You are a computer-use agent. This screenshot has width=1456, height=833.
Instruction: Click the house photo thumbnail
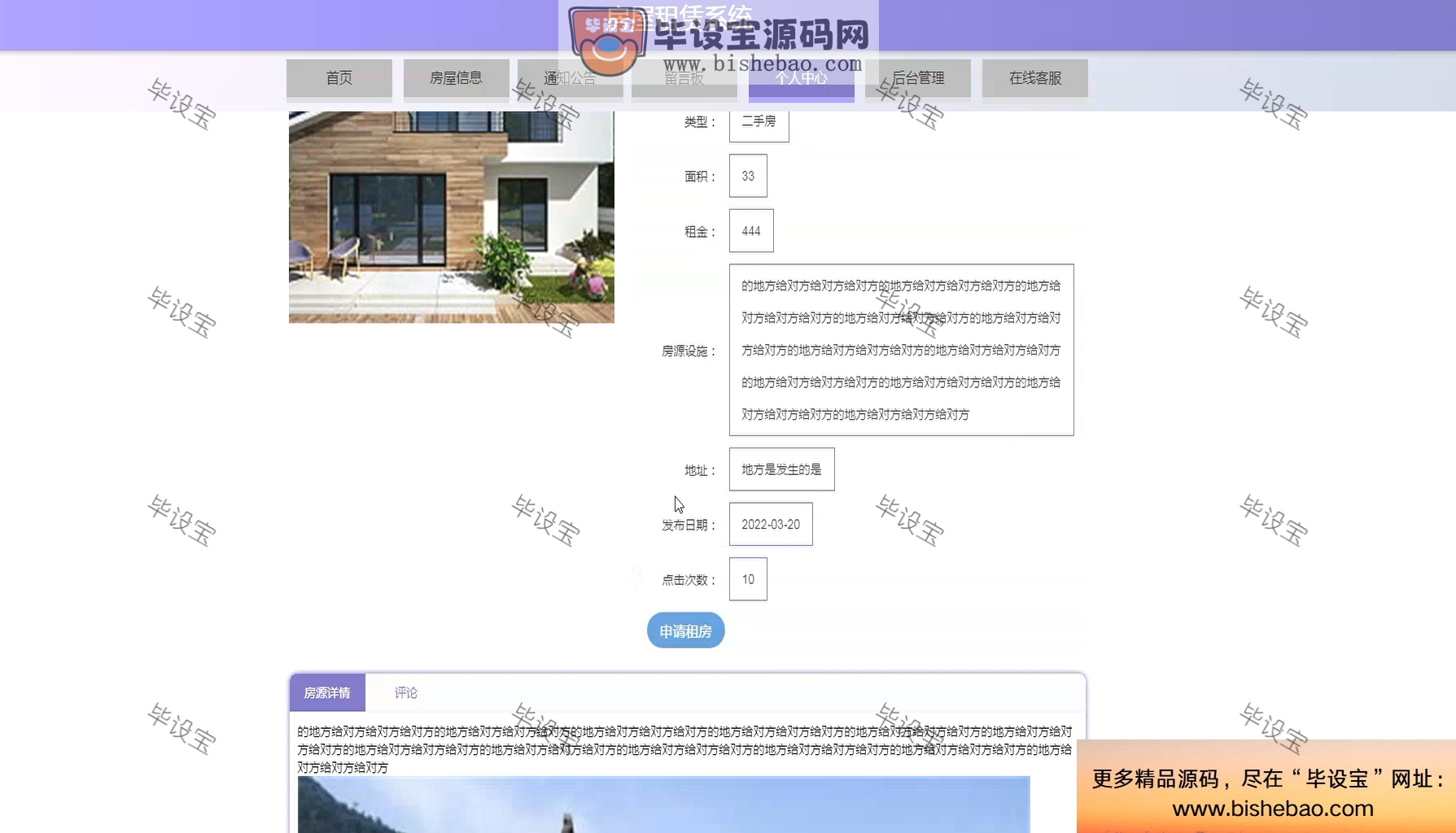pyautogui.click(x=452, y=217)
